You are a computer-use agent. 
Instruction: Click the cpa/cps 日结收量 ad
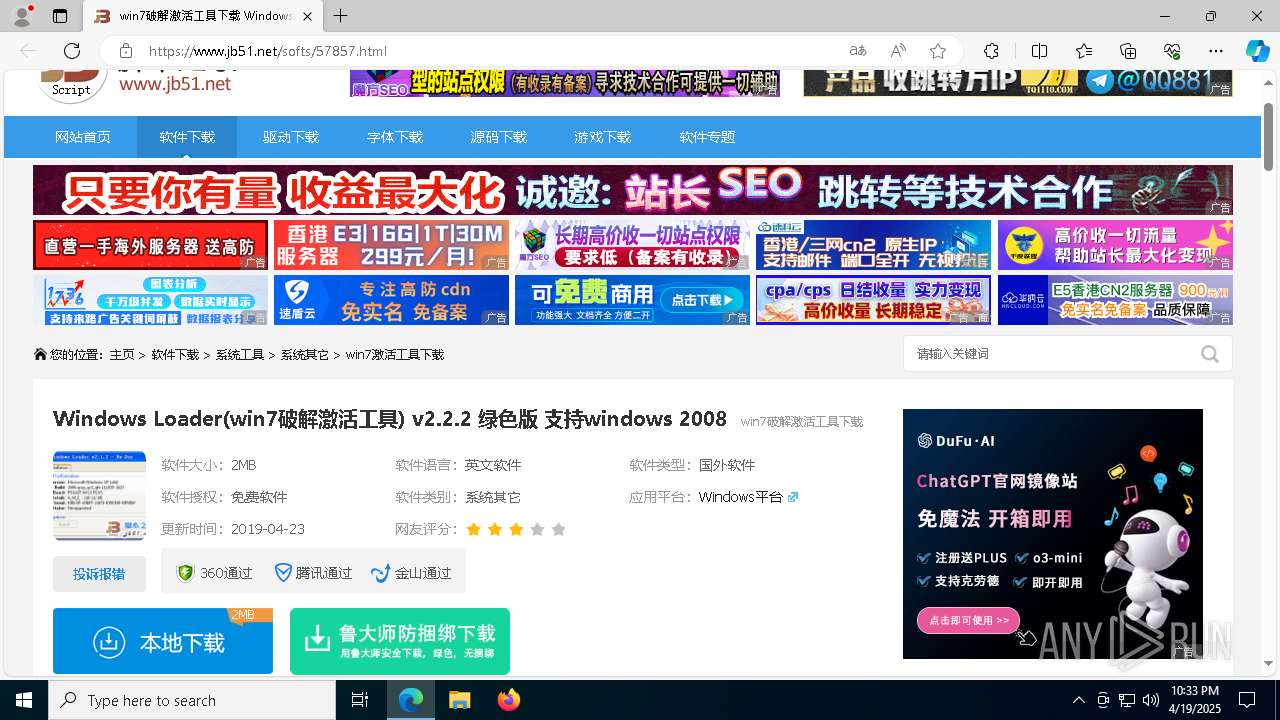click(873, 300)
